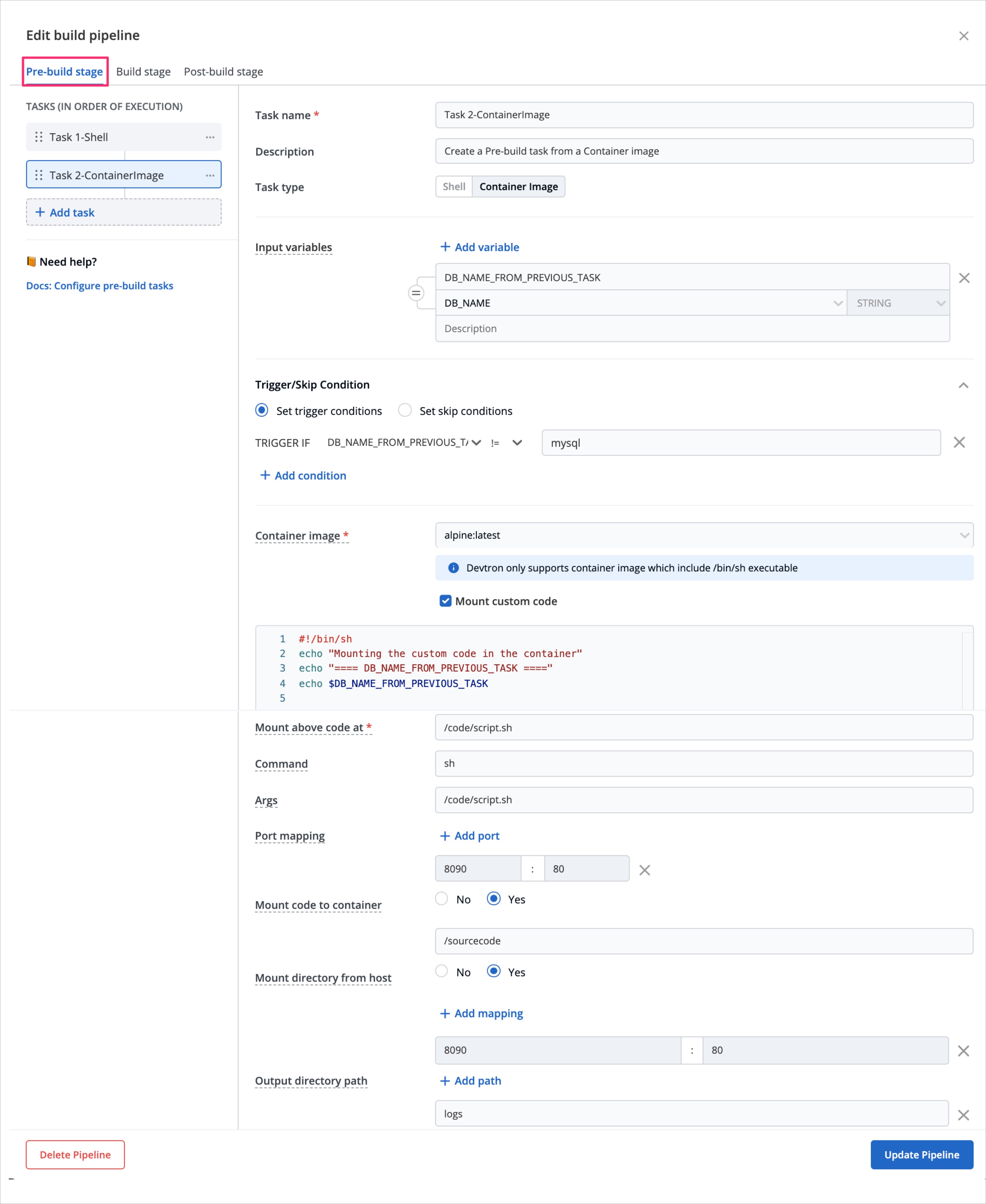
Task: Remove the DB_NAME_FROM_PREVIOUS_TASK input variable
Action: click(x=964, y=278)
